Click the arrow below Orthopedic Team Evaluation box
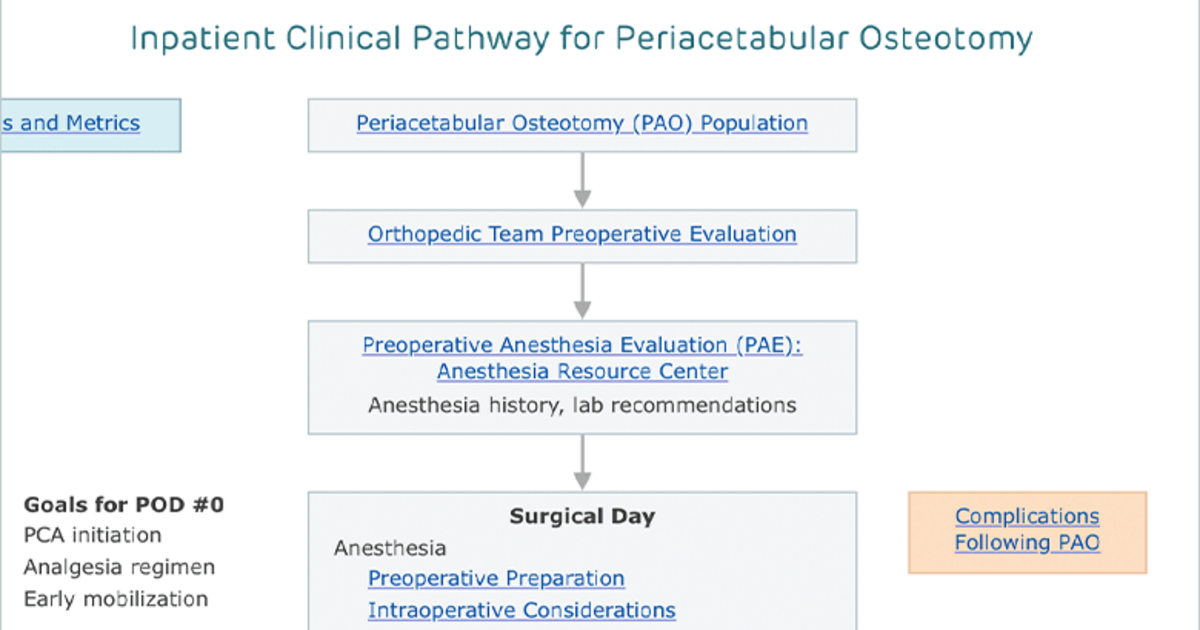 tap(582, 292)
